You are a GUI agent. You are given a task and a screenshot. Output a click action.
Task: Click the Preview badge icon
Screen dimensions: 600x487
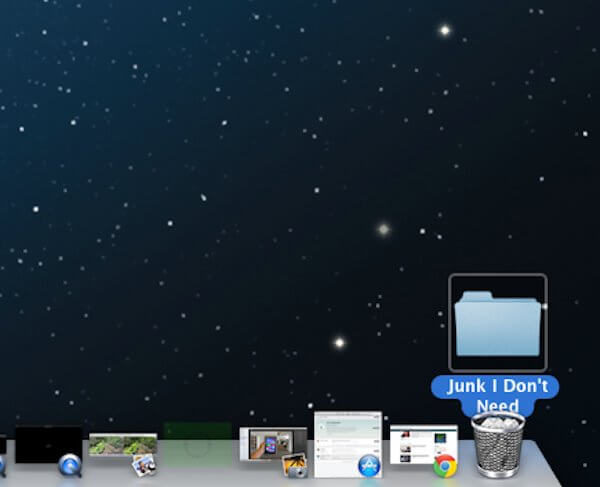(x=143, y=465)
